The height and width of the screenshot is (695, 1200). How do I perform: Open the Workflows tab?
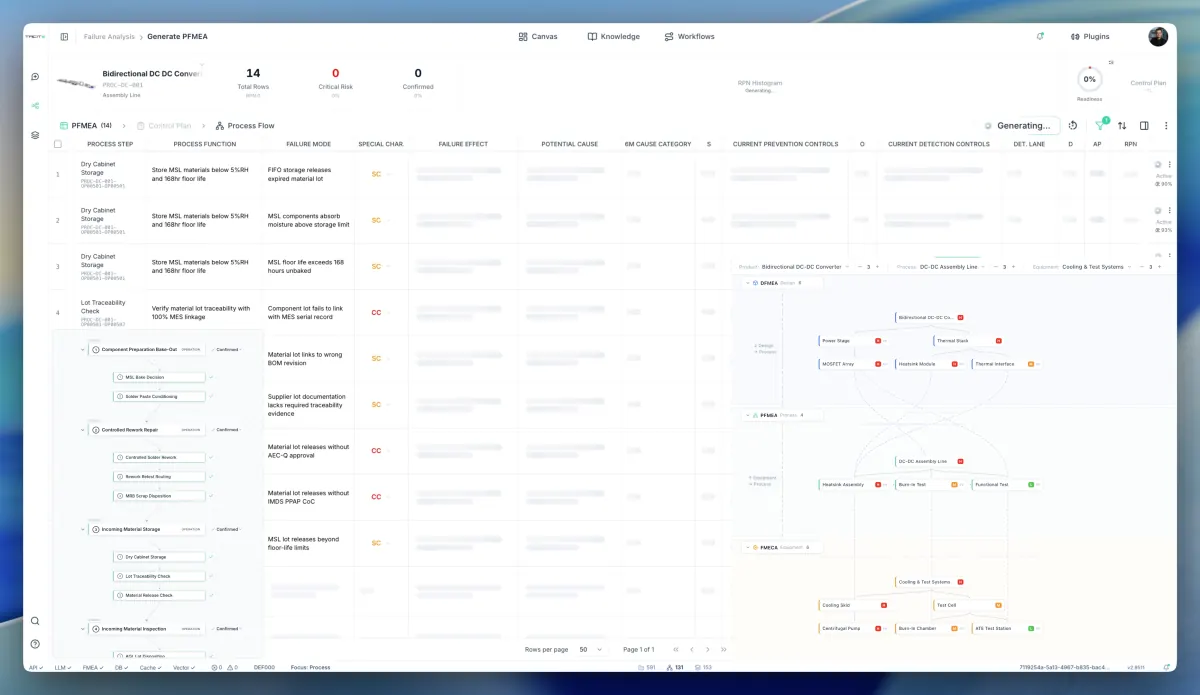coord(690,36)
